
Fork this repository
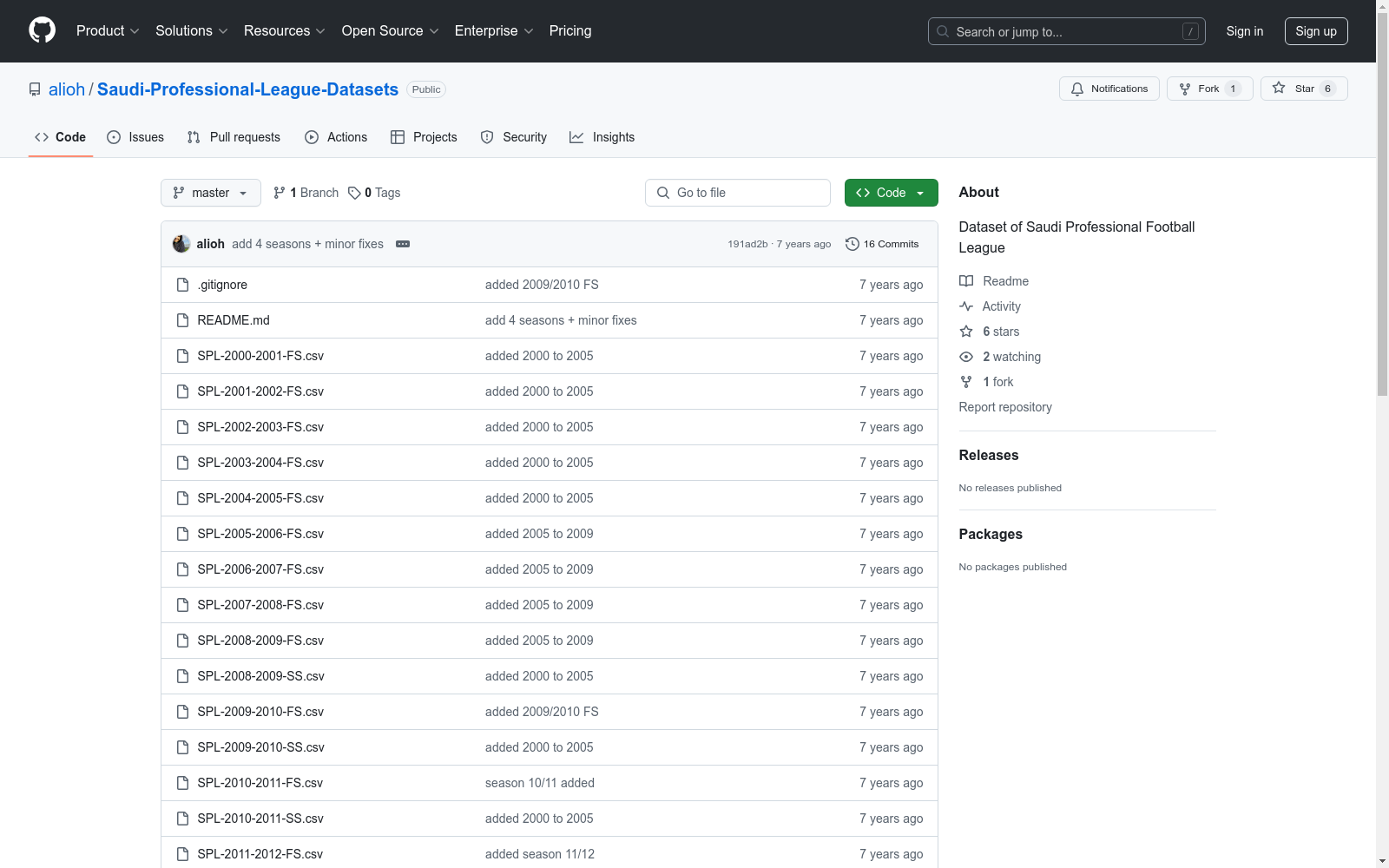click(1210, 89)
